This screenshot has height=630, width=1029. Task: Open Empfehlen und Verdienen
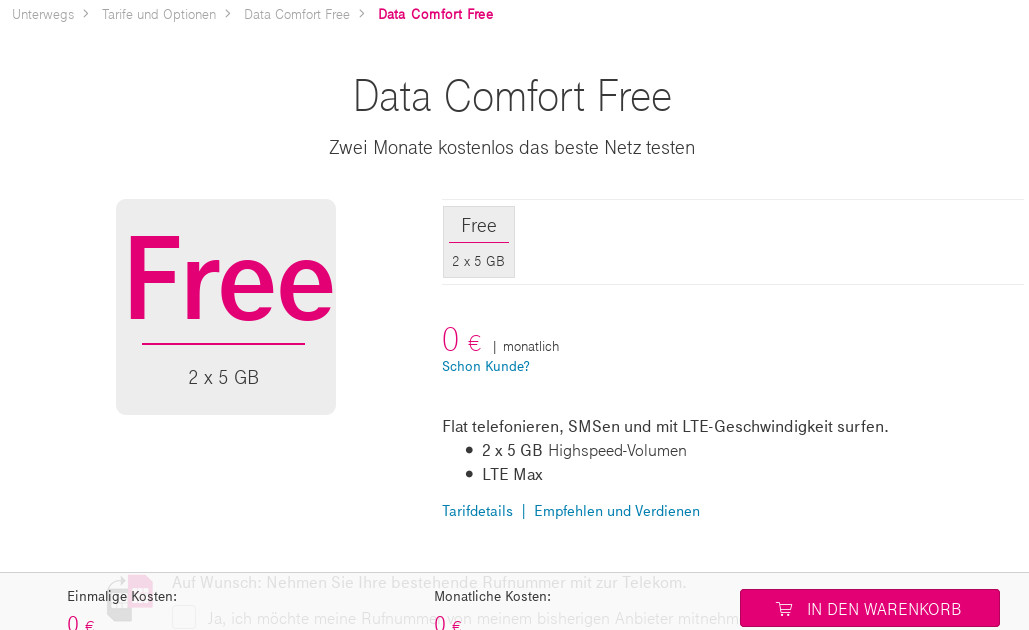coord(617,510)
